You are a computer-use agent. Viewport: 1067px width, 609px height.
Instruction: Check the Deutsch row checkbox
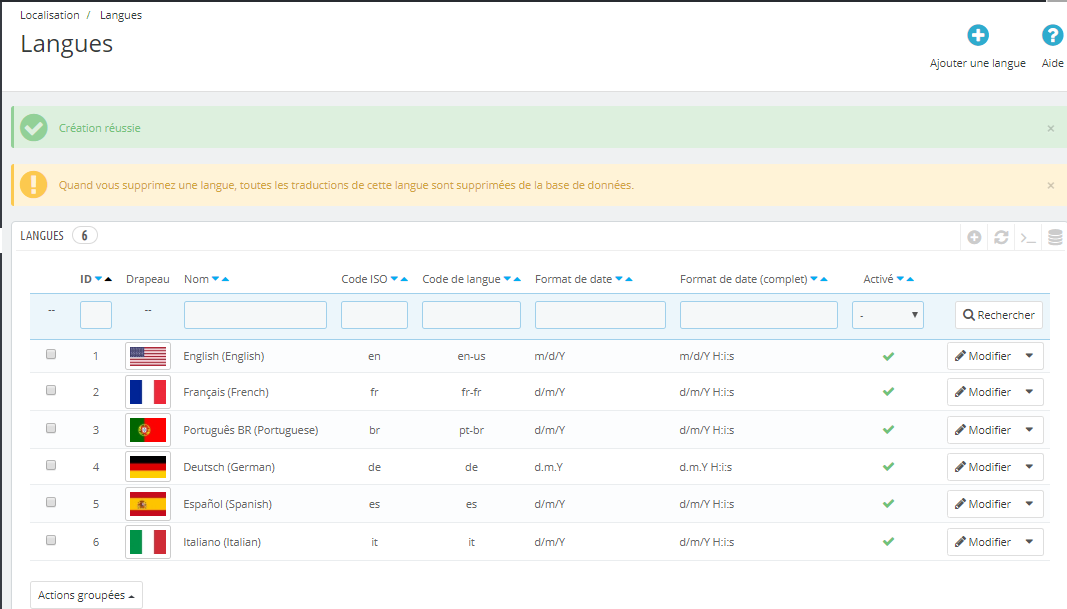(51, 465)
